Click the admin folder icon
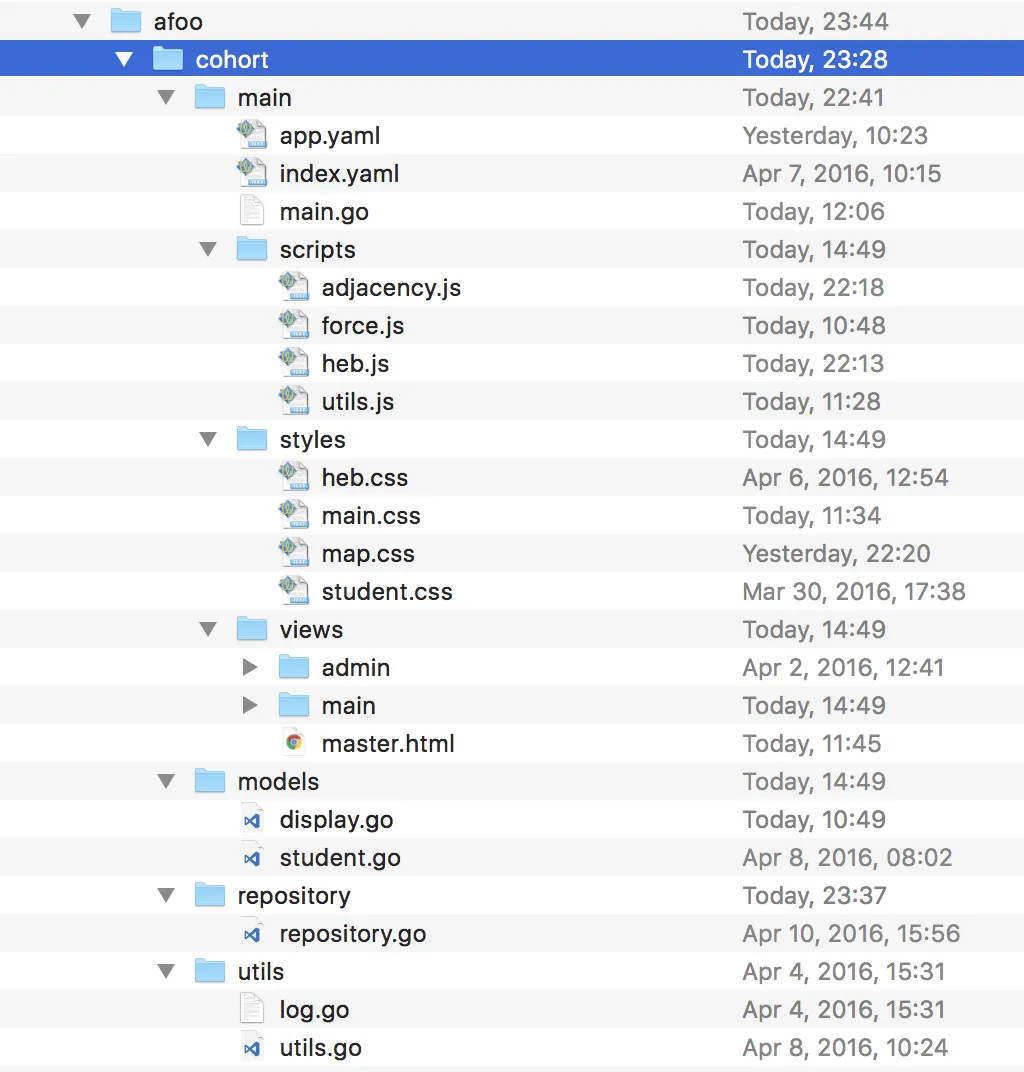 click(294, 667)
